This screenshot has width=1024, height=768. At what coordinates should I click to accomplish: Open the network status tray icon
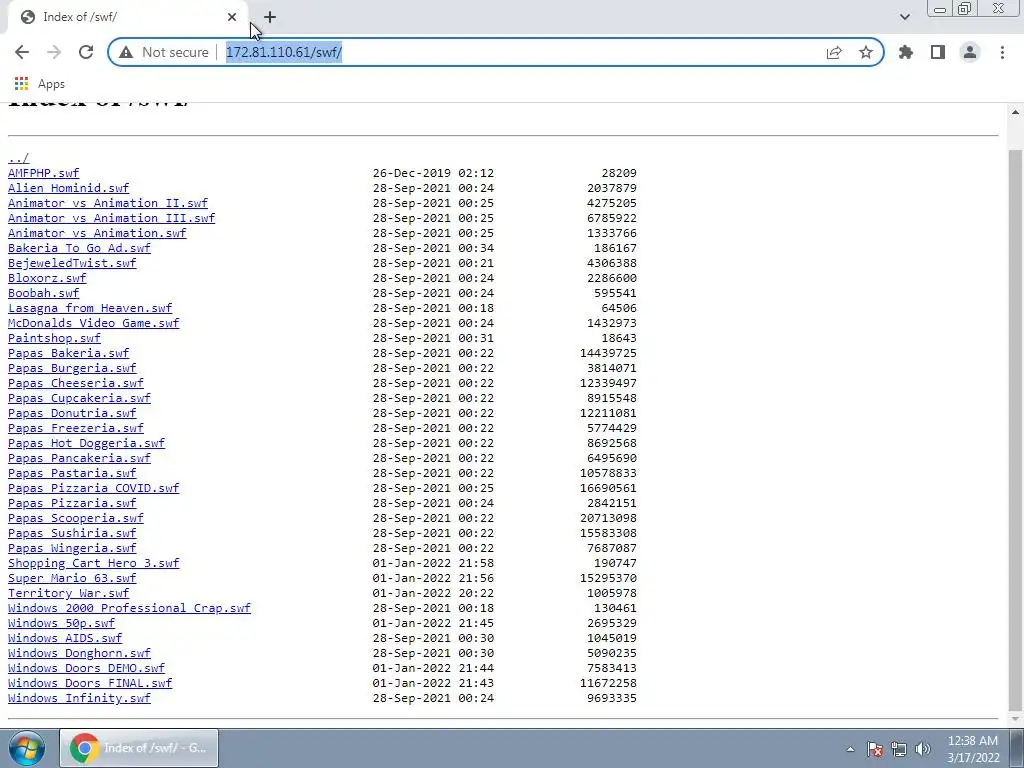click(x=899, y=749)
